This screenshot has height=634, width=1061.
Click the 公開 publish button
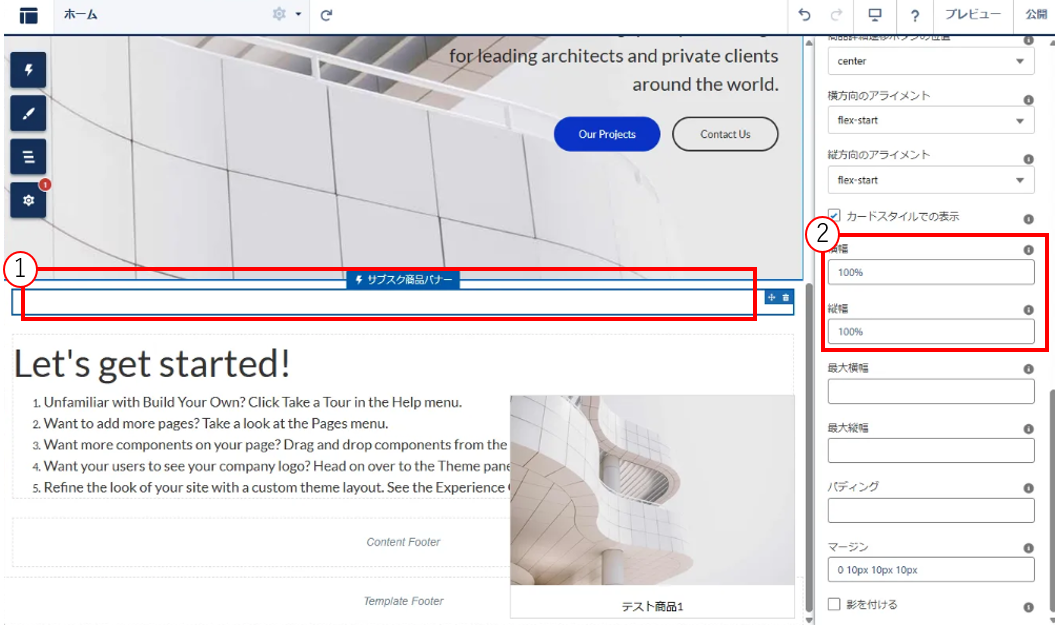click(x=1036, y=15)
